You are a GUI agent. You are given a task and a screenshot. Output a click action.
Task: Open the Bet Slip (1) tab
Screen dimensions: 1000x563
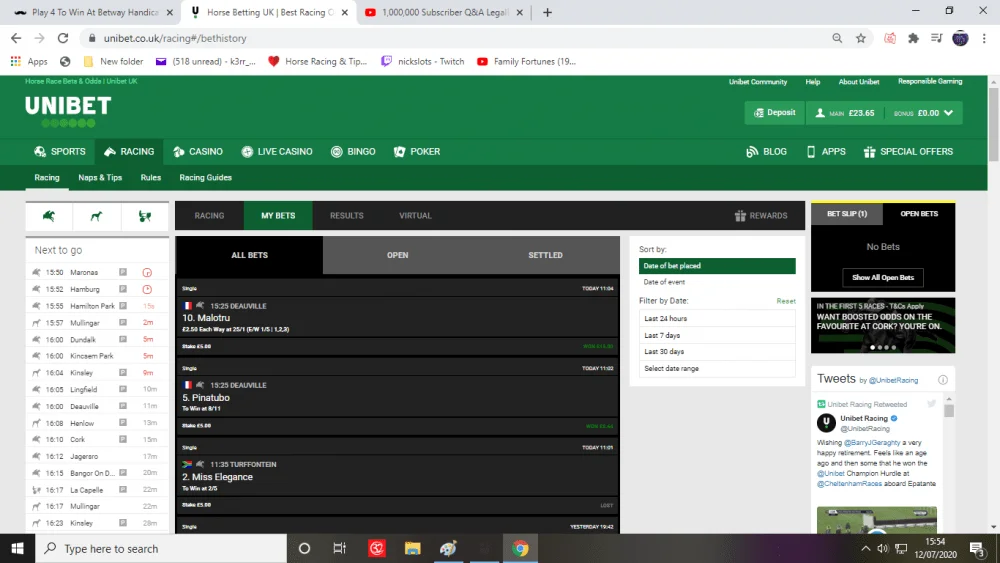tap(847, 214)
